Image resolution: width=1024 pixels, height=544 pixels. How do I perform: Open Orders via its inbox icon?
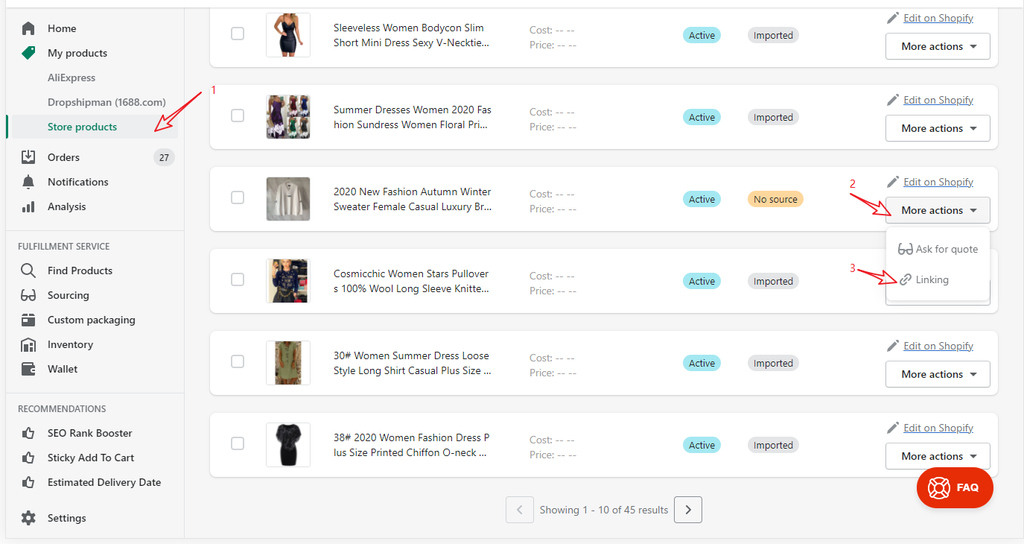28,157
